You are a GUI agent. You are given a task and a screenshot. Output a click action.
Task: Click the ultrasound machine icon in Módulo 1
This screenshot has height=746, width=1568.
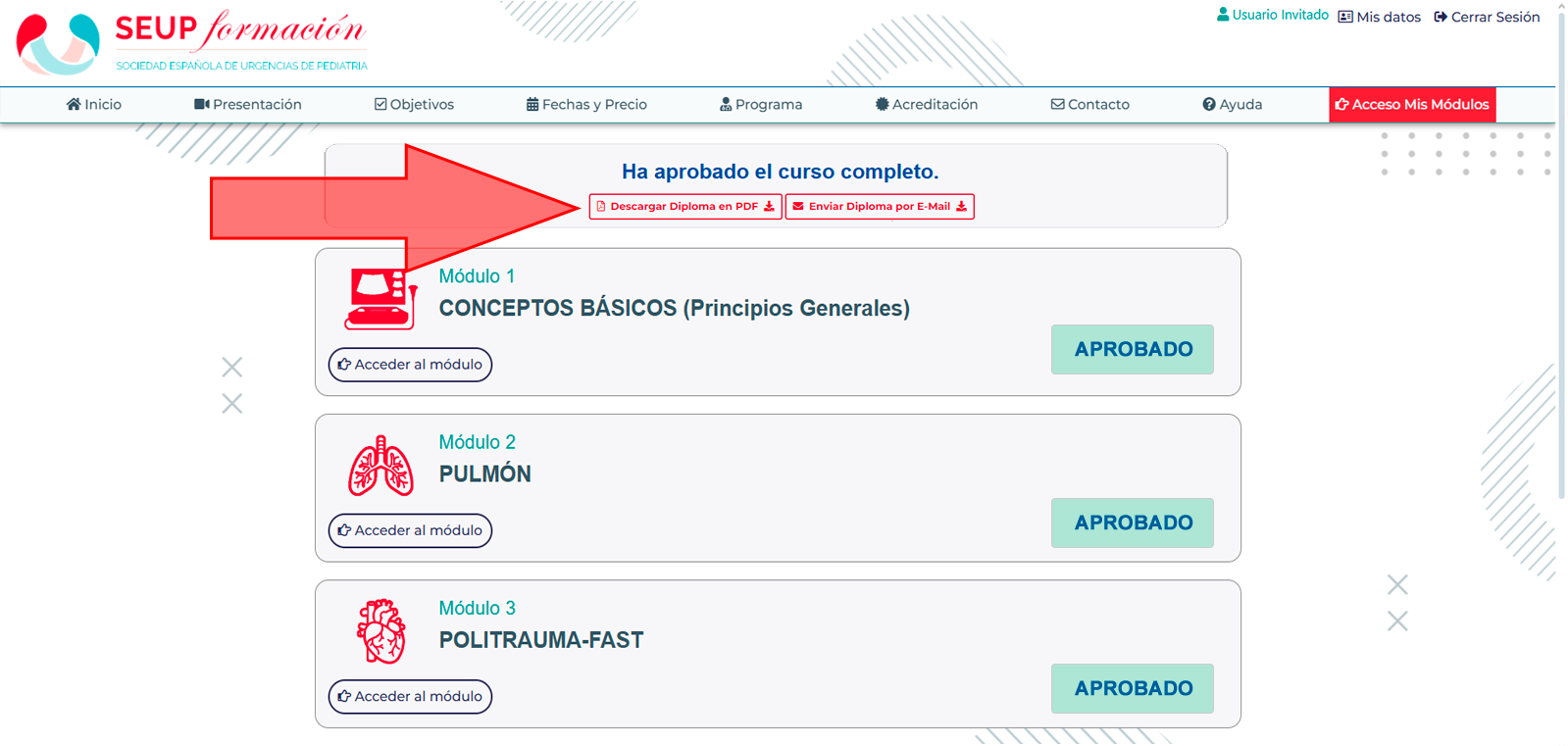[x=381, y=299]
